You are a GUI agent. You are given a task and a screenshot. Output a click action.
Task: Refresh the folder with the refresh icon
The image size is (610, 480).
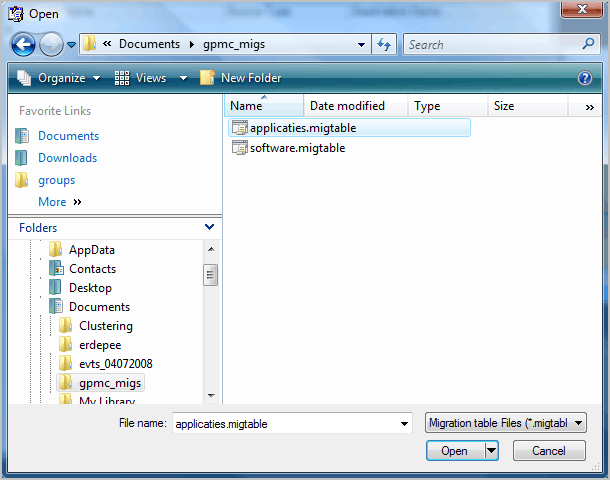(x=384, y=44)
